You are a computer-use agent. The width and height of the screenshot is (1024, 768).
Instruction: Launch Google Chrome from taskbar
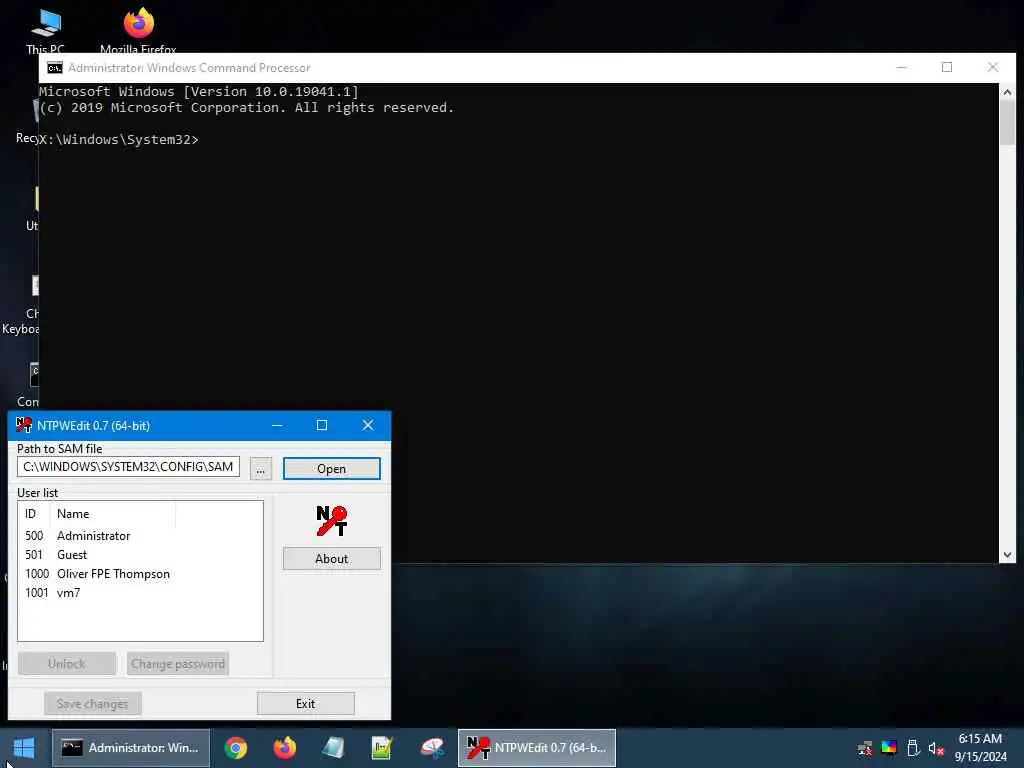[236, 748]
